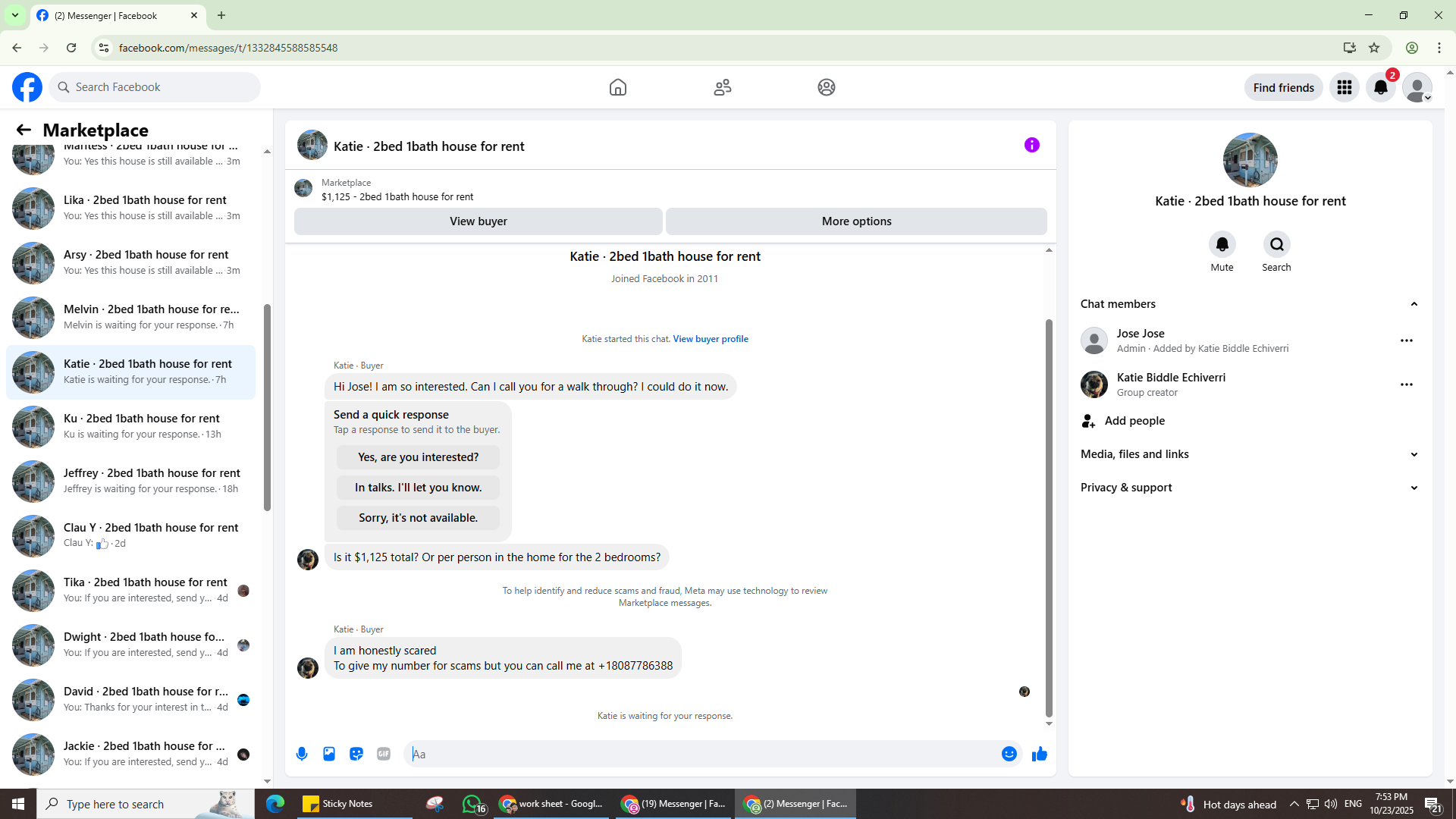Image resolution: width=1456 pixels, height=819 pixels.
Task: Send a thumbs-up like
Action: coord(1040,754)
